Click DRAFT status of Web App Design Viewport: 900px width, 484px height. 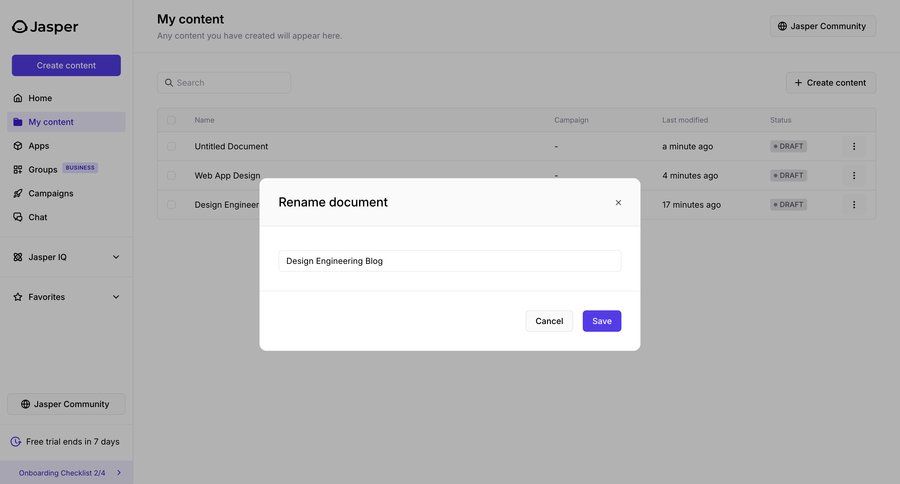[x=788, y=175]
